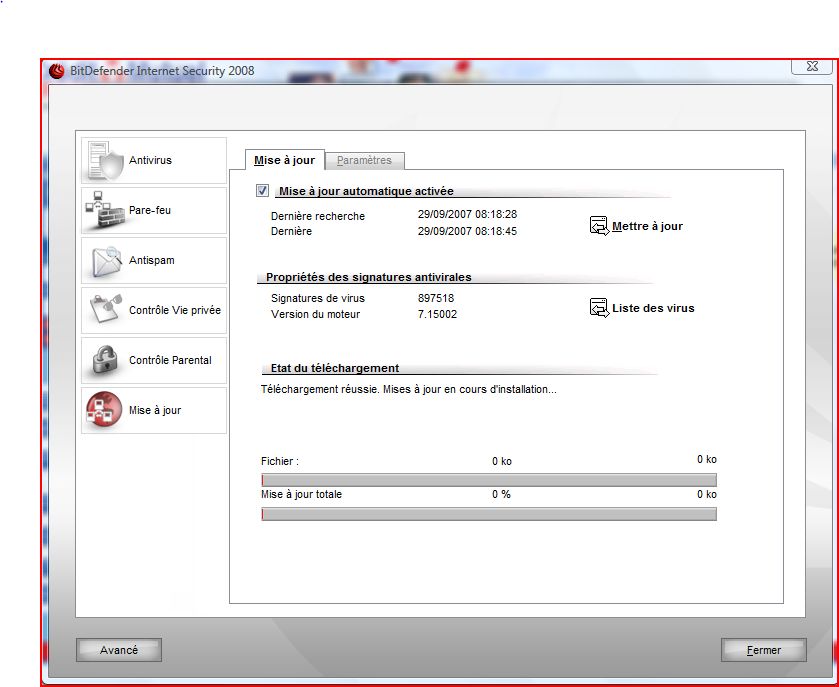Select the red Mise à jour globe icon
This screenshot has width=839, height=687.
pyautogui.click(x=104, y=410)
